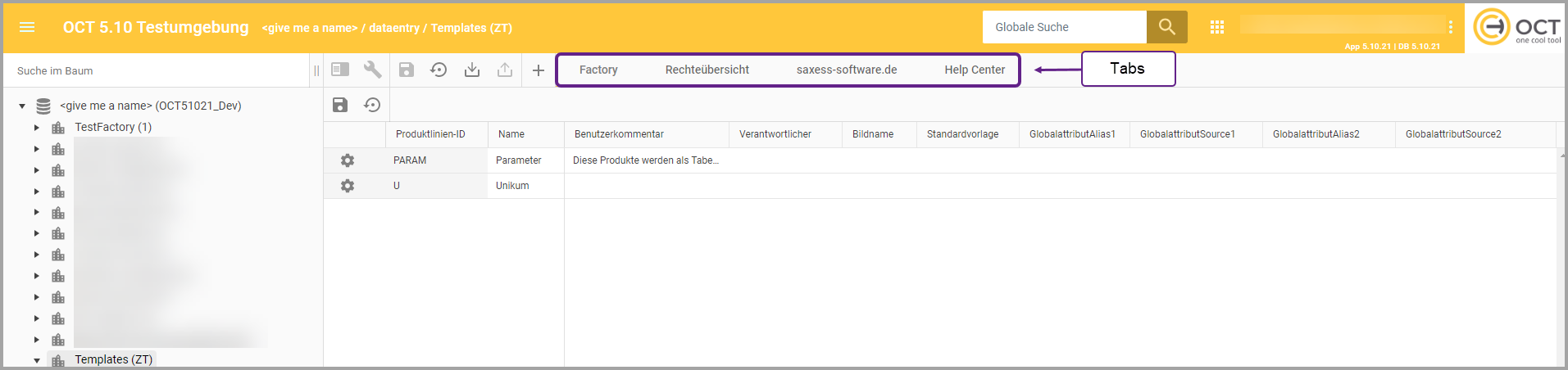1568x370 pixels.
Task: Click the Globale Suche input field
Action: point(1063,27)
